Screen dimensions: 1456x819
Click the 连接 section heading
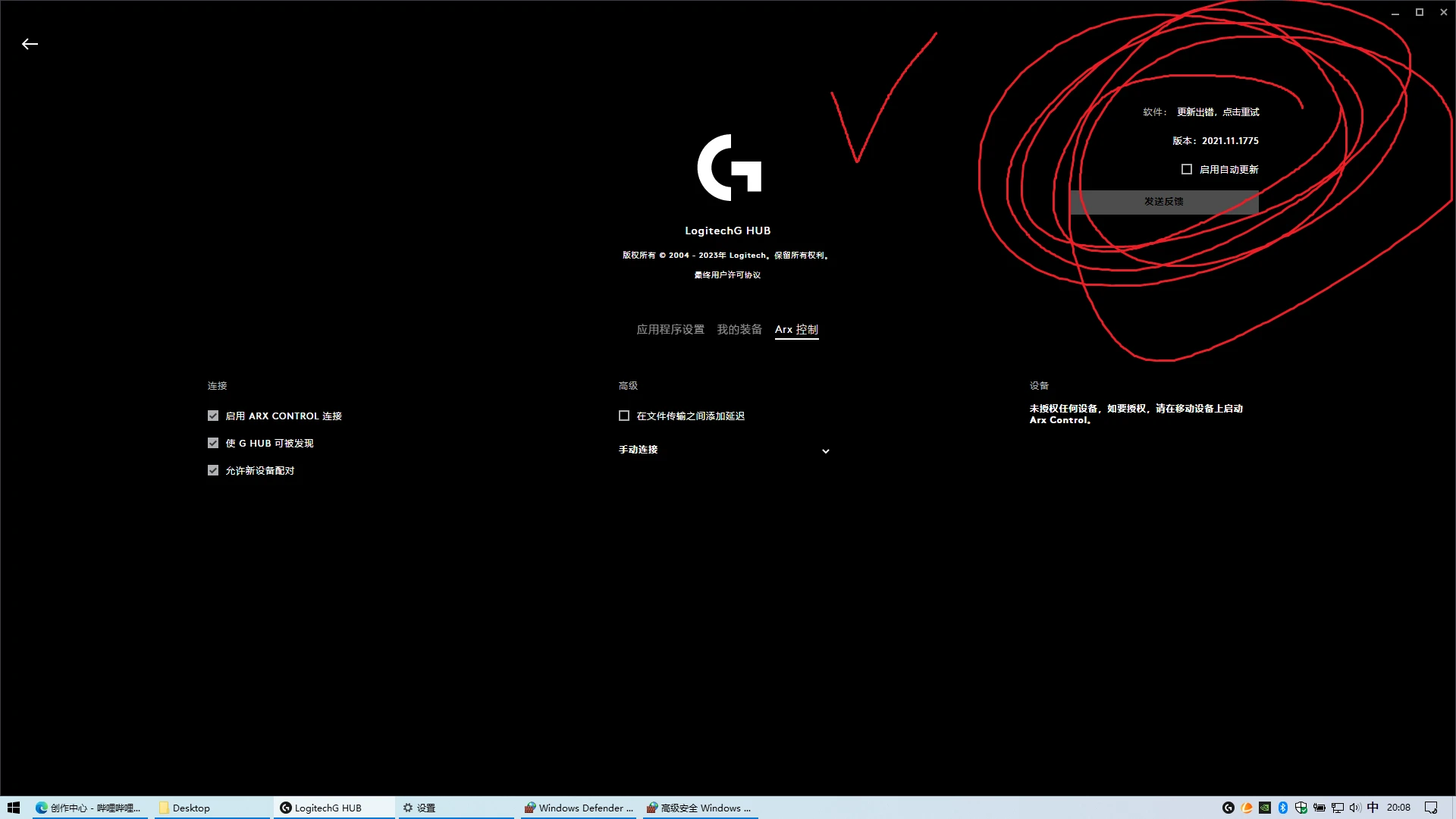coord(218,386)
